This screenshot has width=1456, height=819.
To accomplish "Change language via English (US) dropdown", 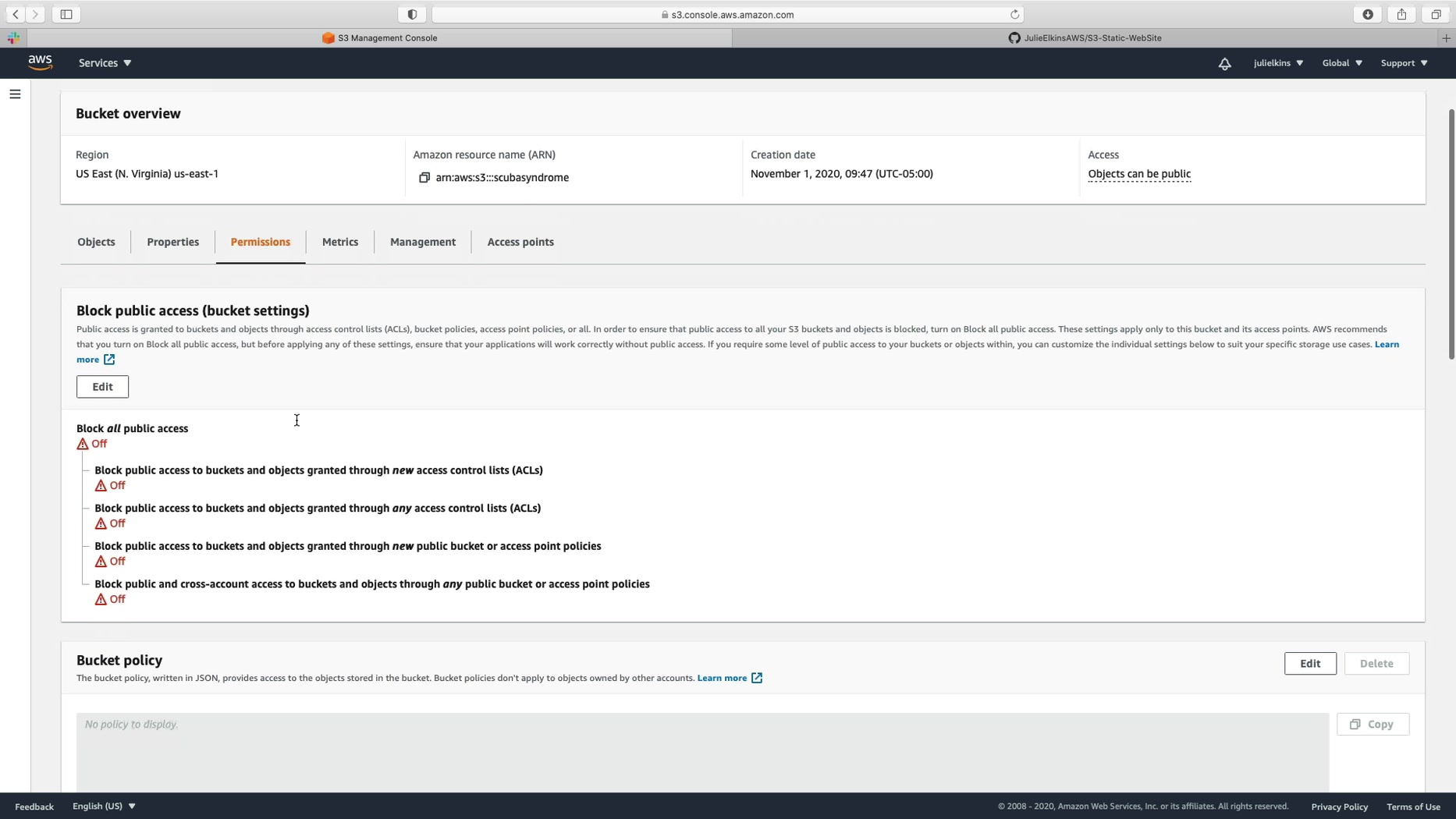I will point(104,806).
